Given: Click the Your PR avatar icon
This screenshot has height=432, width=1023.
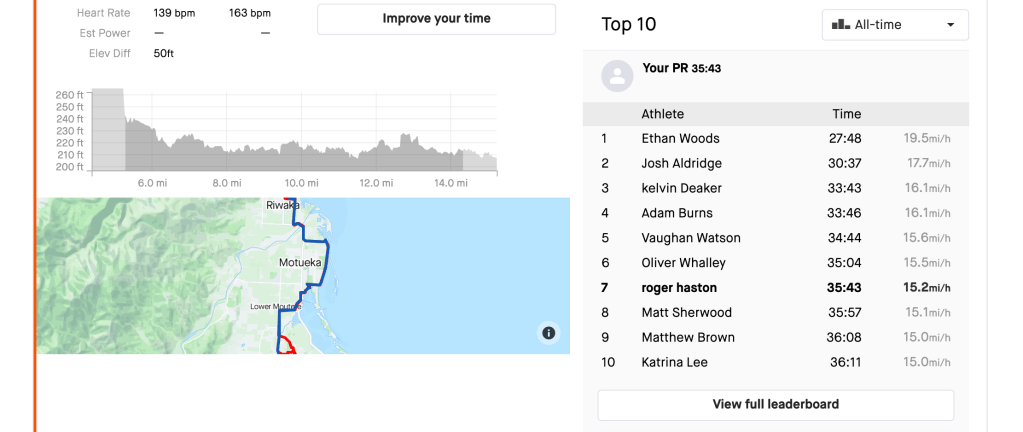Looking at the screenshot, I should pos(618,75).
